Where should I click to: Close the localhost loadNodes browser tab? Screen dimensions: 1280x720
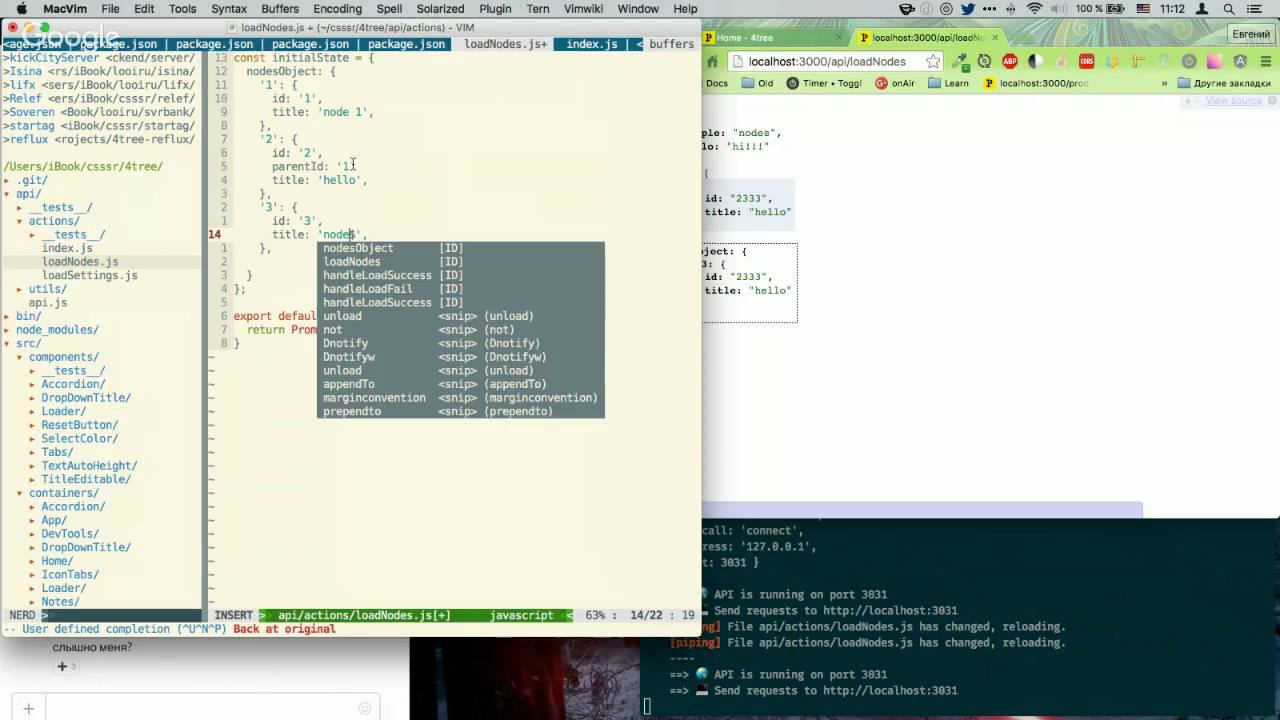[995, 38]
